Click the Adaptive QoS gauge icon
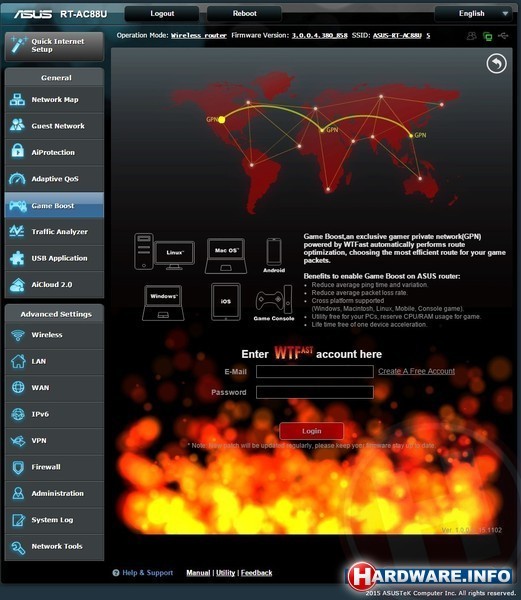Image resolution: width=521 pixels, height=600 pixels. pos(17,178)
